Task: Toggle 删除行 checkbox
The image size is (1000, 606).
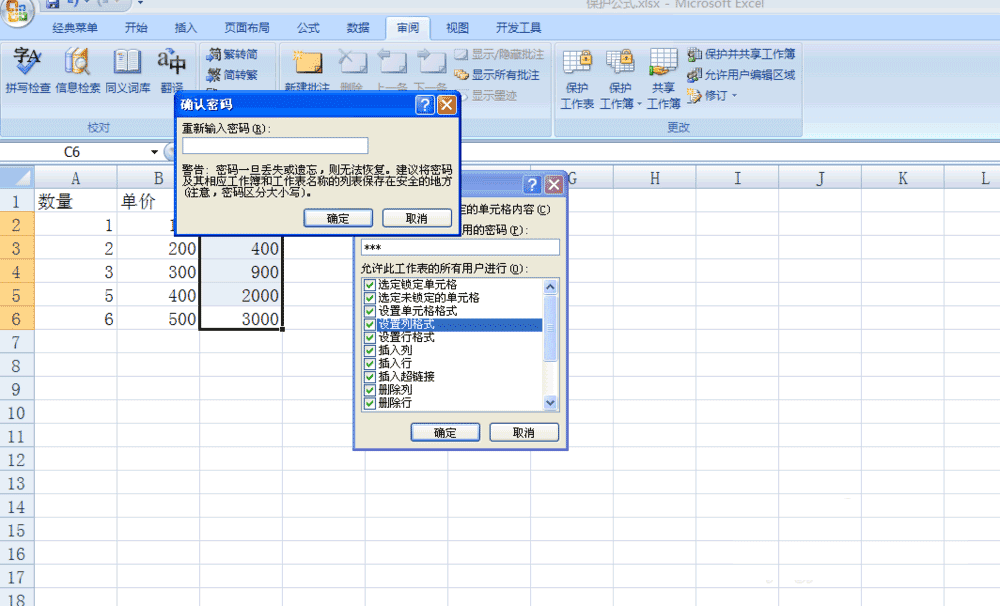Action: (369, 403)
